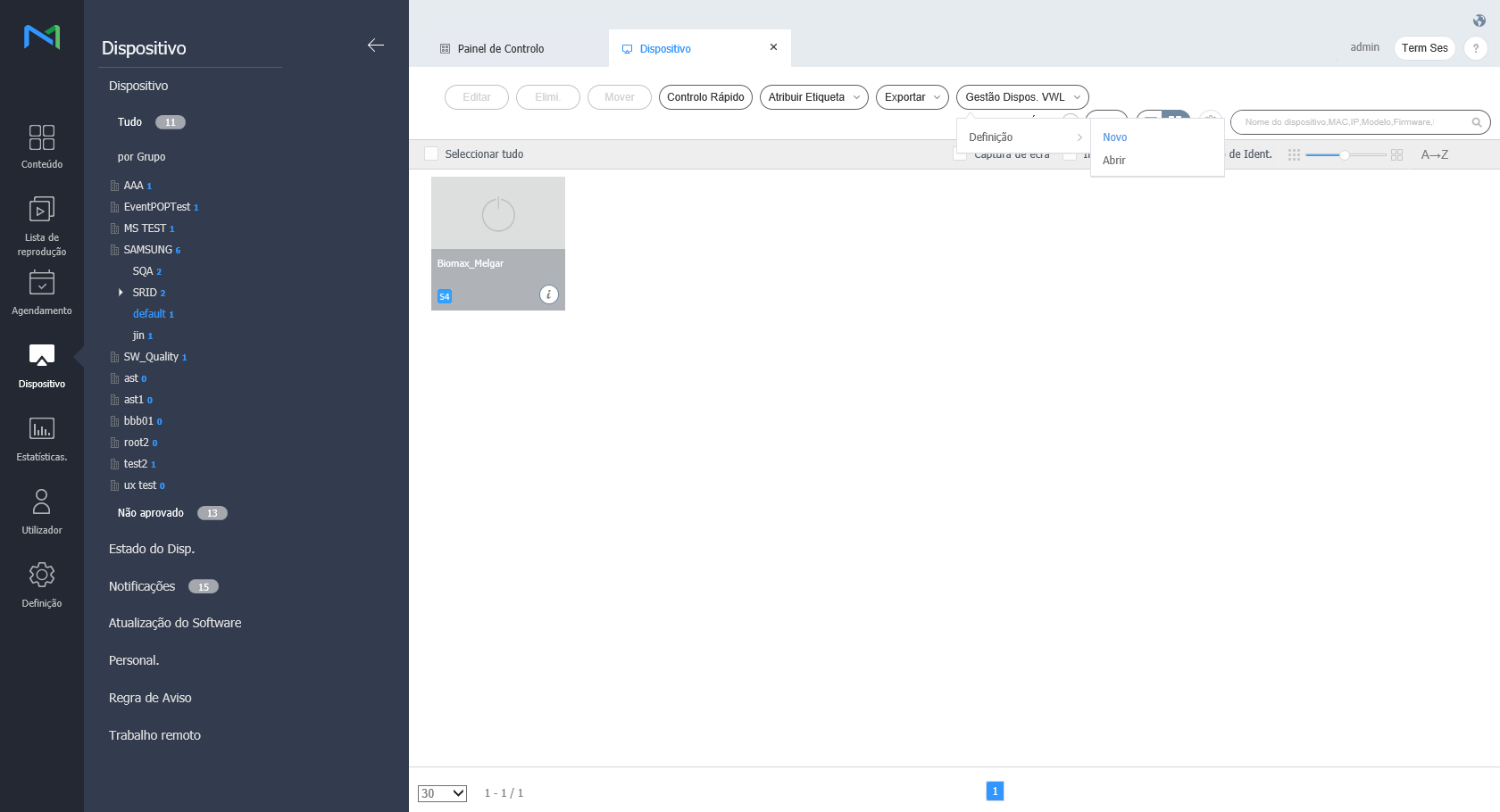Image resolution: width=1500 pixels, height=812 pixels.
Task: Close the Dispositivo tab
Action: tap(773, 47)
